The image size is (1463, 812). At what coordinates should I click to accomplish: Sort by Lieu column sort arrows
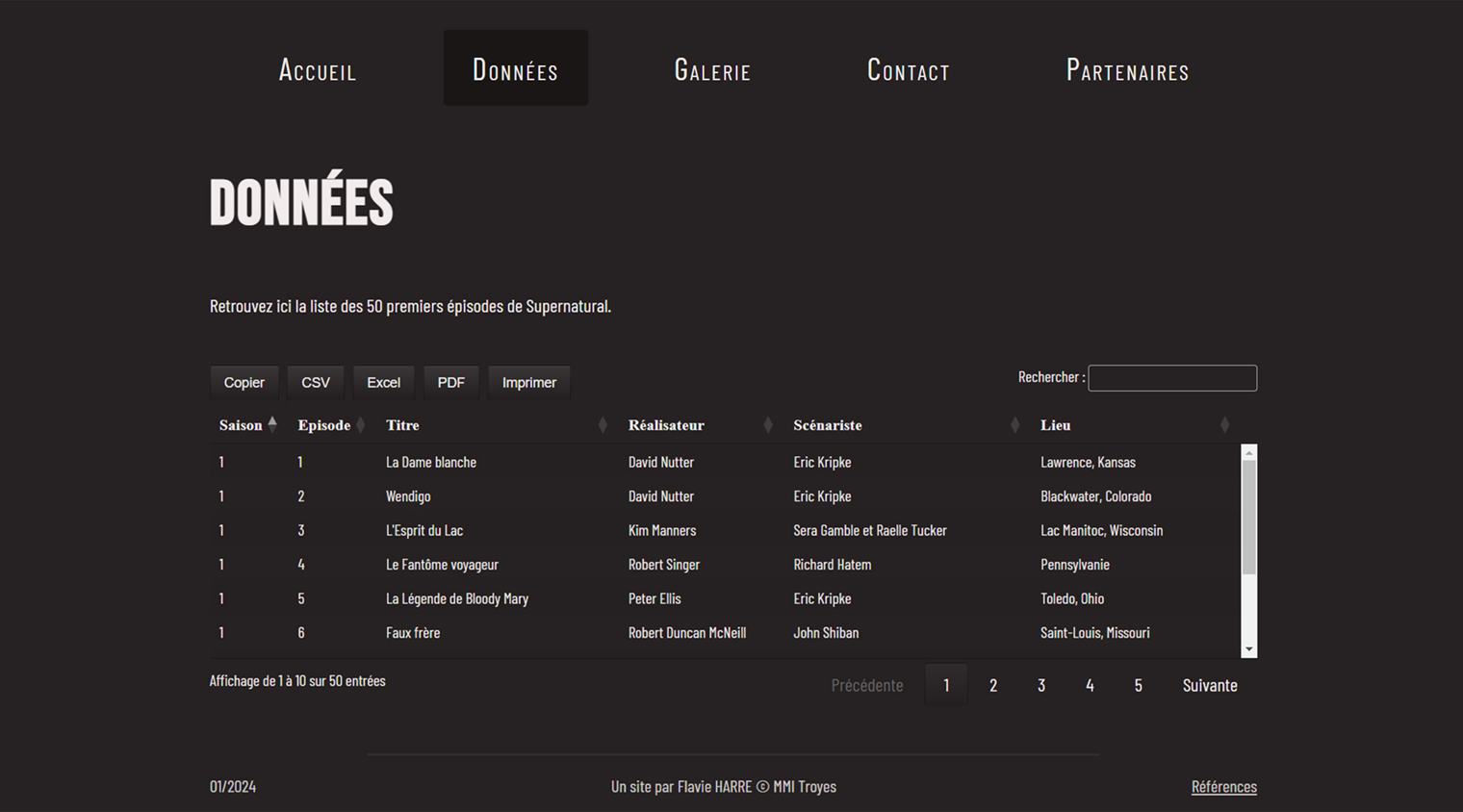1224,424
